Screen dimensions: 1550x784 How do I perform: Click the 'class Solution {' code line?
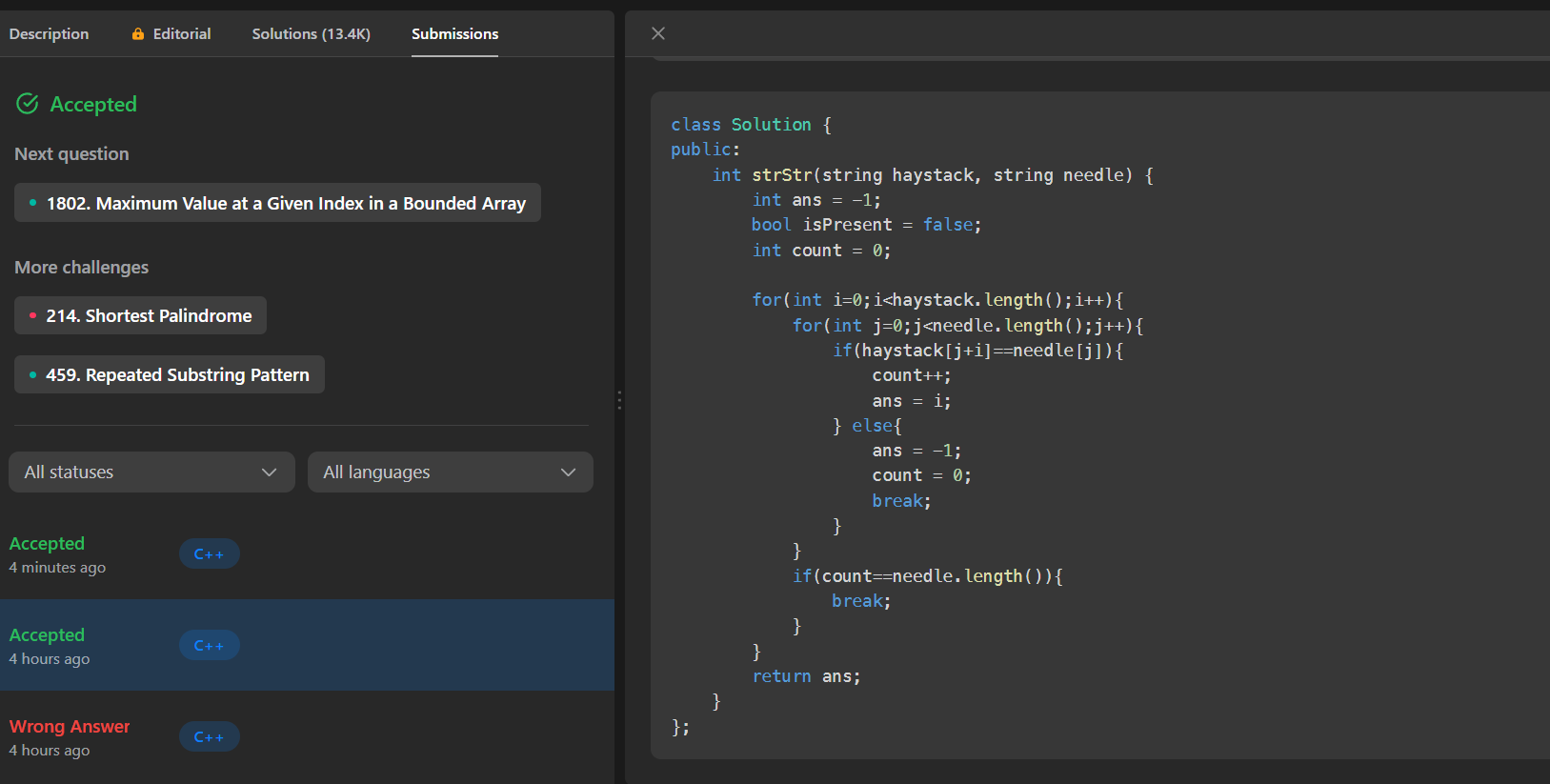751,125
